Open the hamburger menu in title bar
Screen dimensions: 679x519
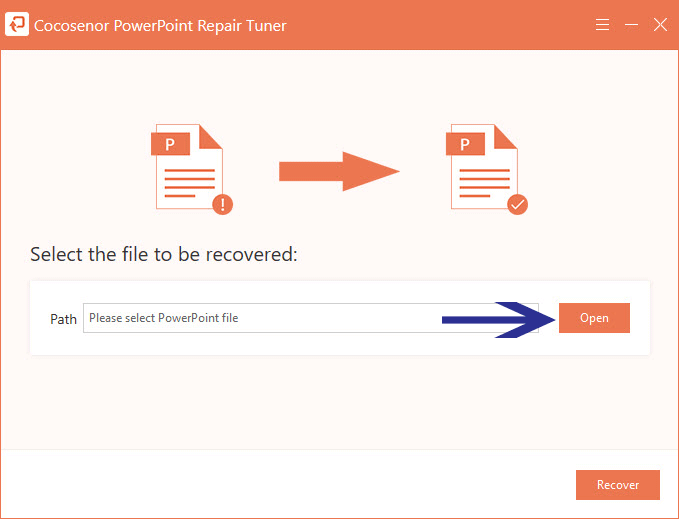[602, 25]
